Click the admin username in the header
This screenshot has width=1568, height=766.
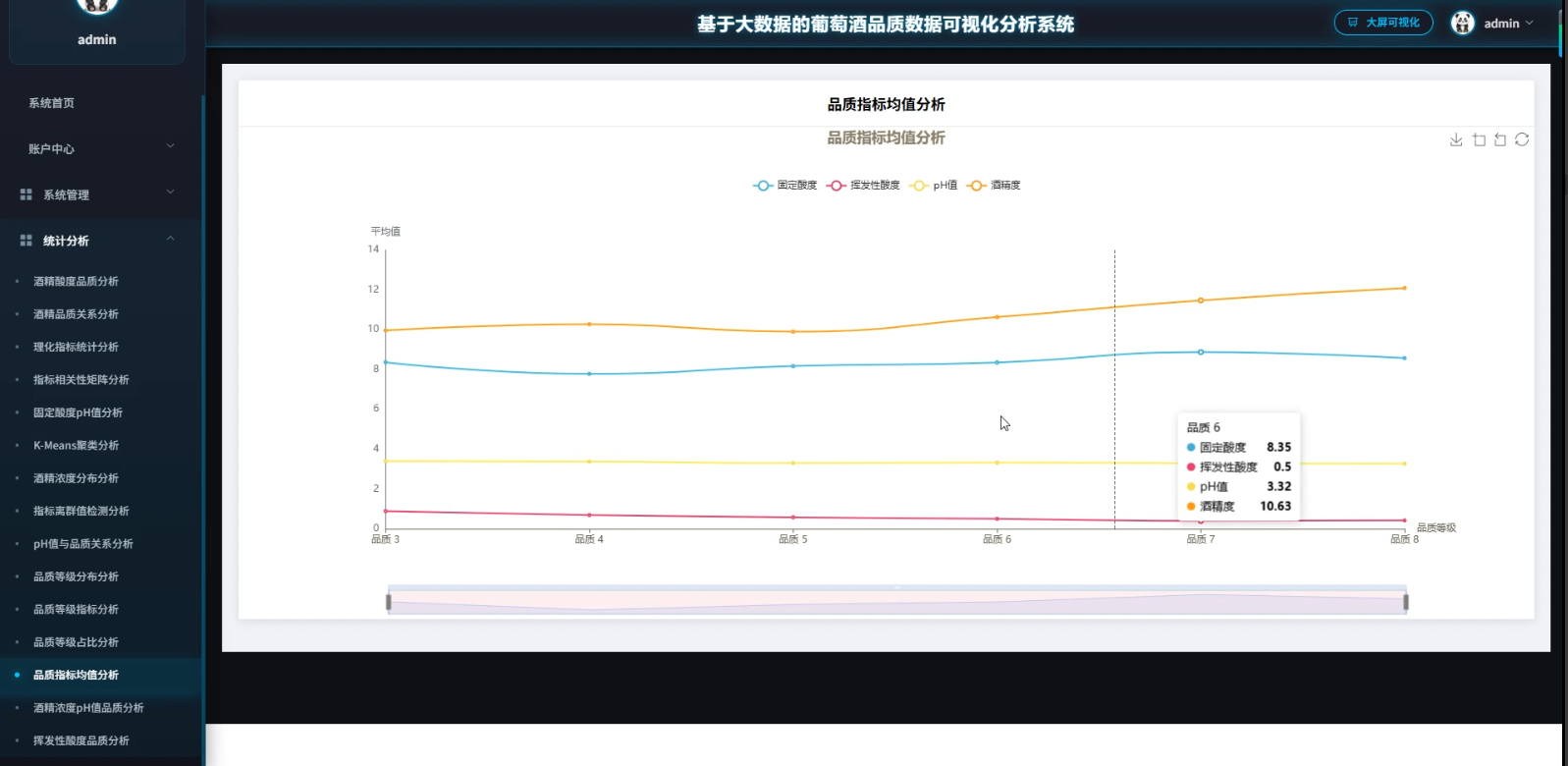click(1501, 24)
